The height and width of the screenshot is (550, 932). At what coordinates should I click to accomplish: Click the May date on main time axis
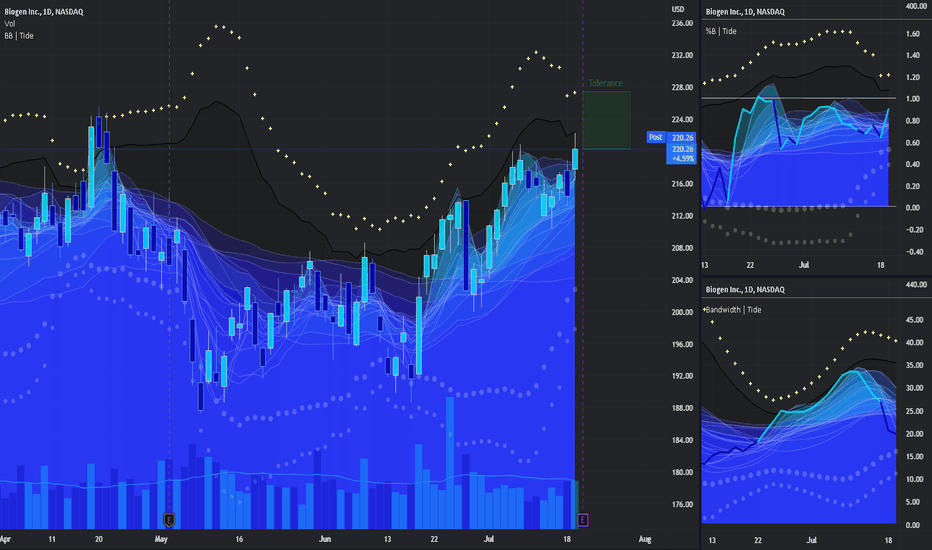click(x=161, y=539)
